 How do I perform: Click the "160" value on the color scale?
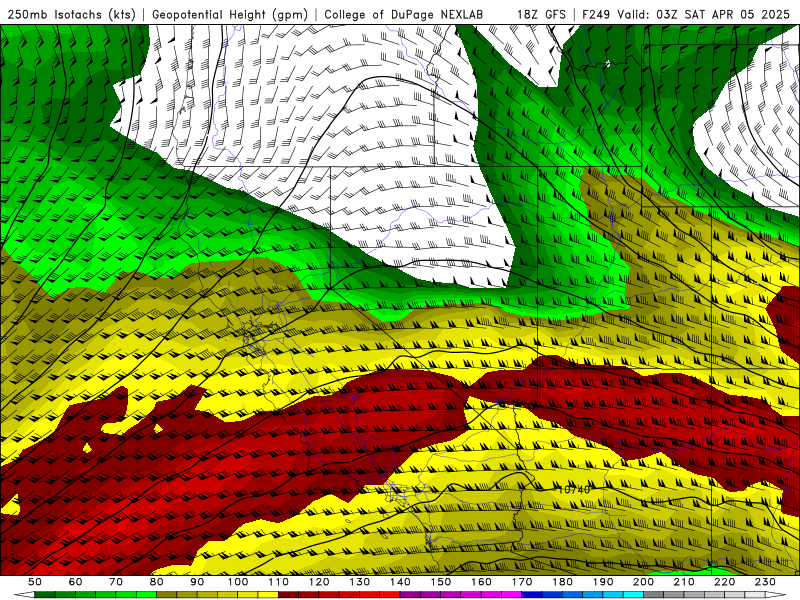481,582
